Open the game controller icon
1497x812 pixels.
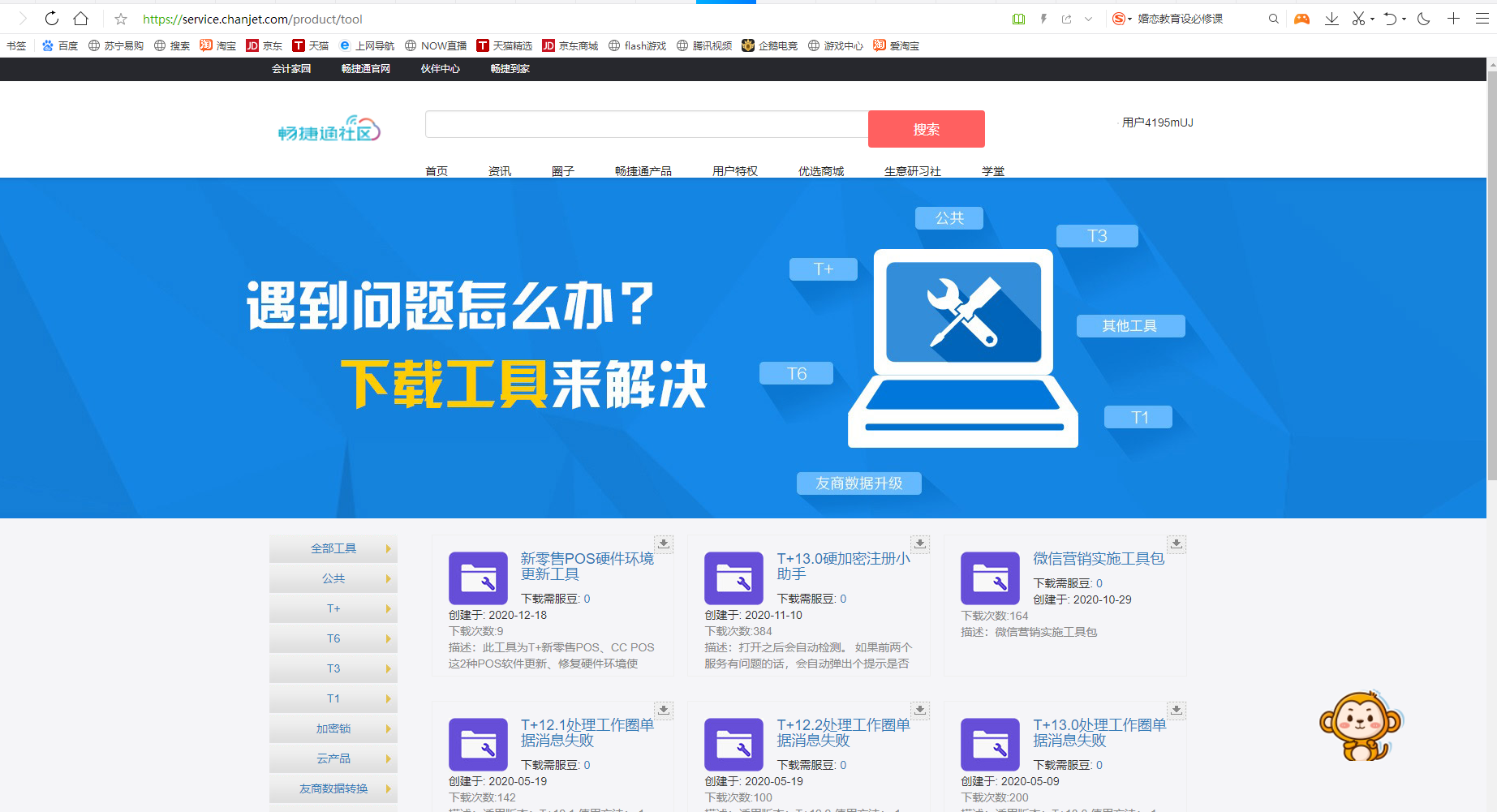tap(1301, 19)
